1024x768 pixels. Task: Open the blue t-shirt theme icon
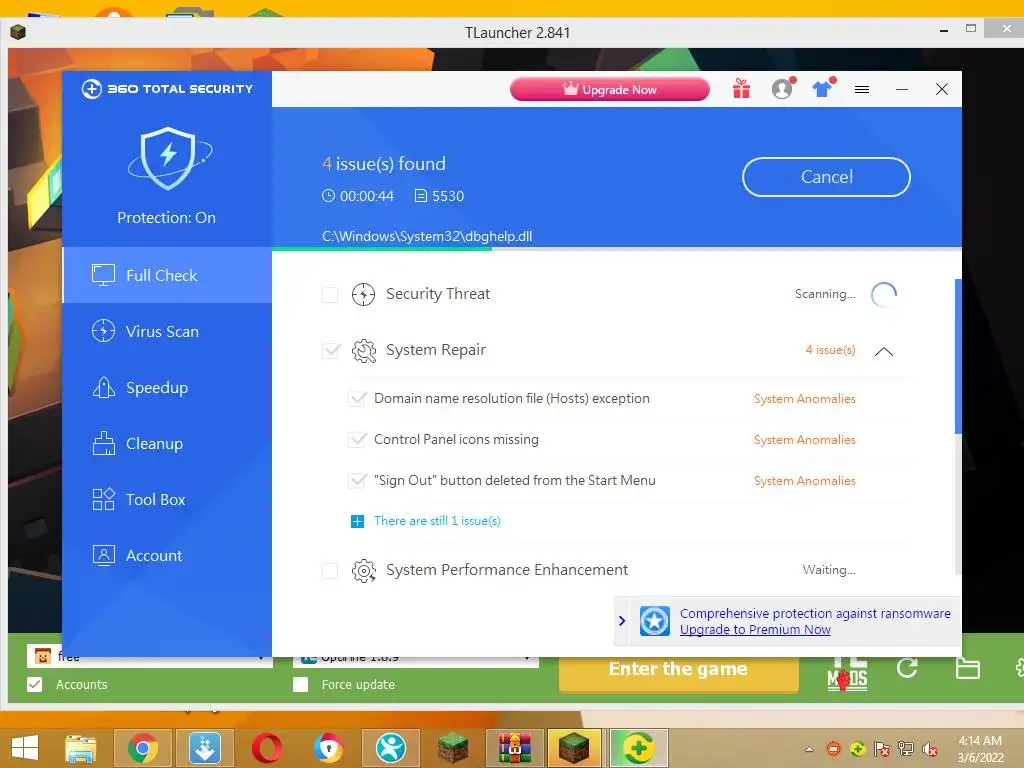(x=823, y=89)
